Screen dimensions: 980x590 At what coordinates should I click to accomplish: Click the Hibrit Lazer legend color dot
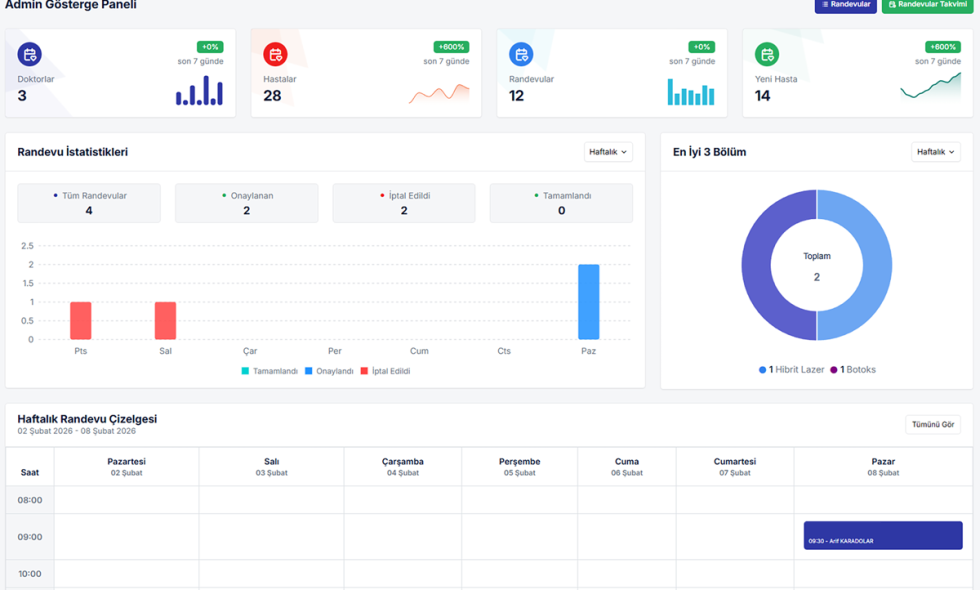(762, 370)
